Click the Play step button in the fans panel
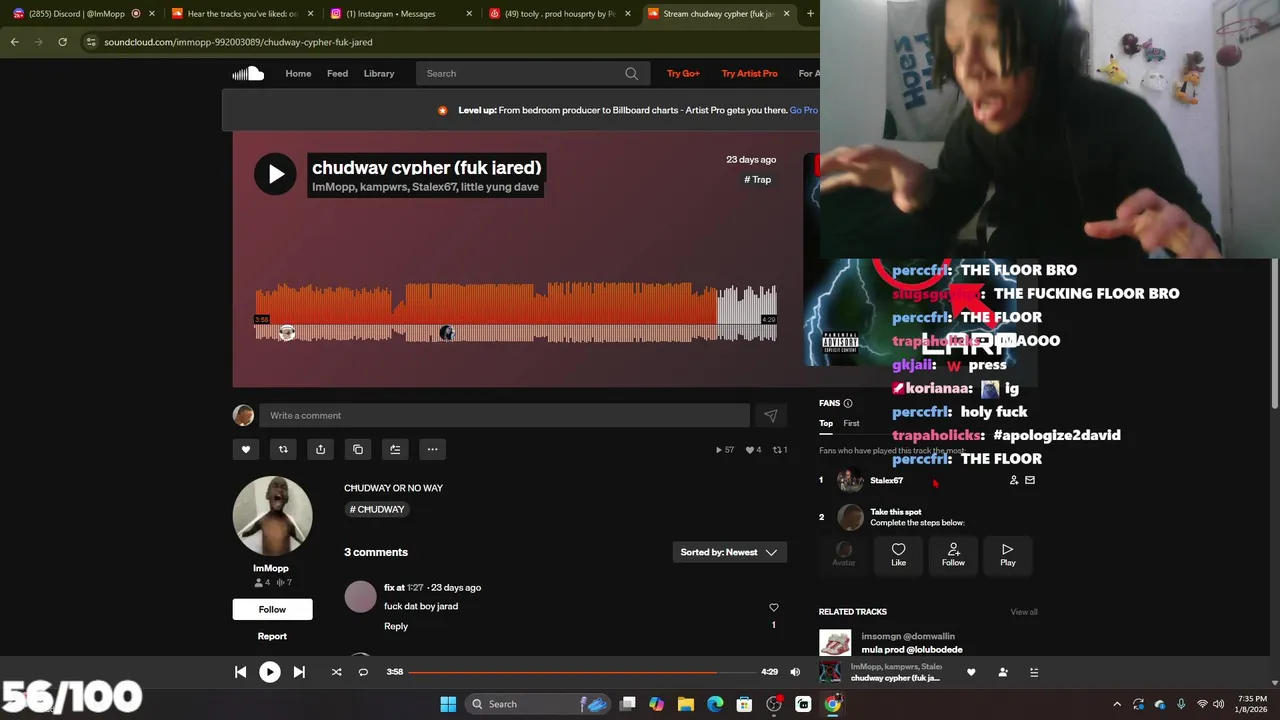This screenshot has width=1280, height=720. (1008, 555)
